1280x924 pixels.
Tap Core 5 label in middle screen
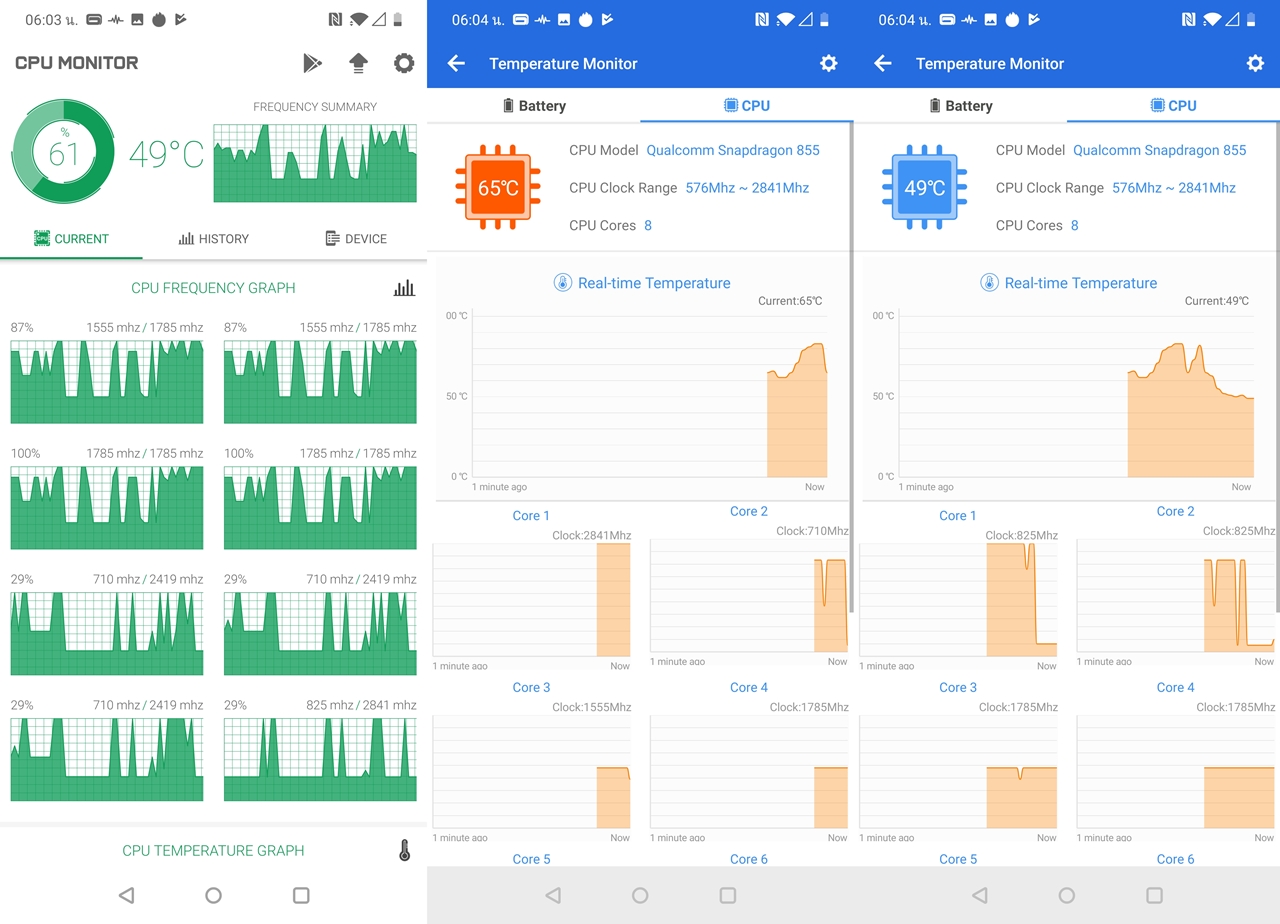point(531,859)
